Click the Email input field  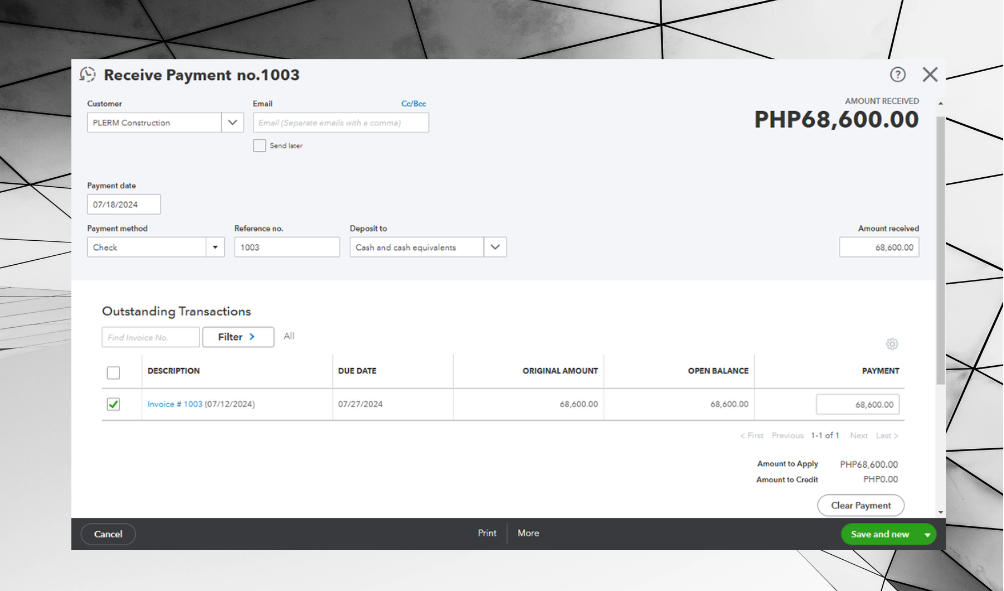pos(341,122)
